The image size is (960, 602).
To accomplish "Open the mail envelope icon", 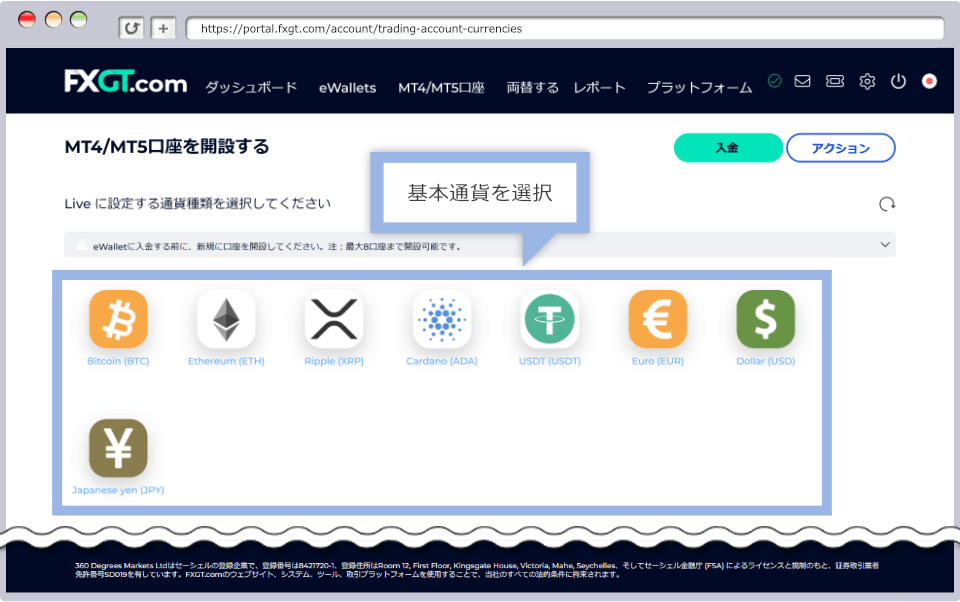I will pos(802,81).
